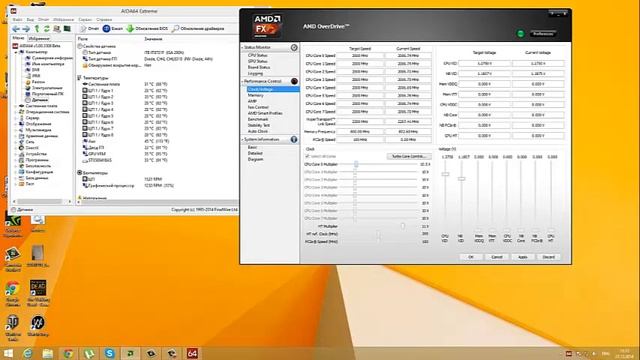Select Электропитание tree item
Viewport: 640px width, 360px height.
point(47,88)
